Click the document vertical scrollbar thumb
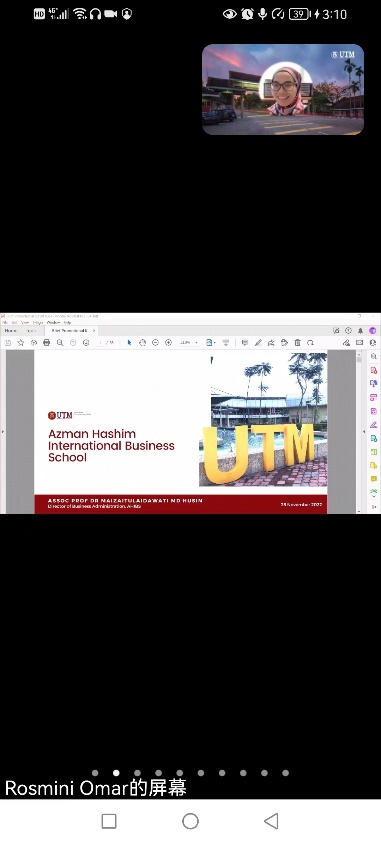 point(358,360)
